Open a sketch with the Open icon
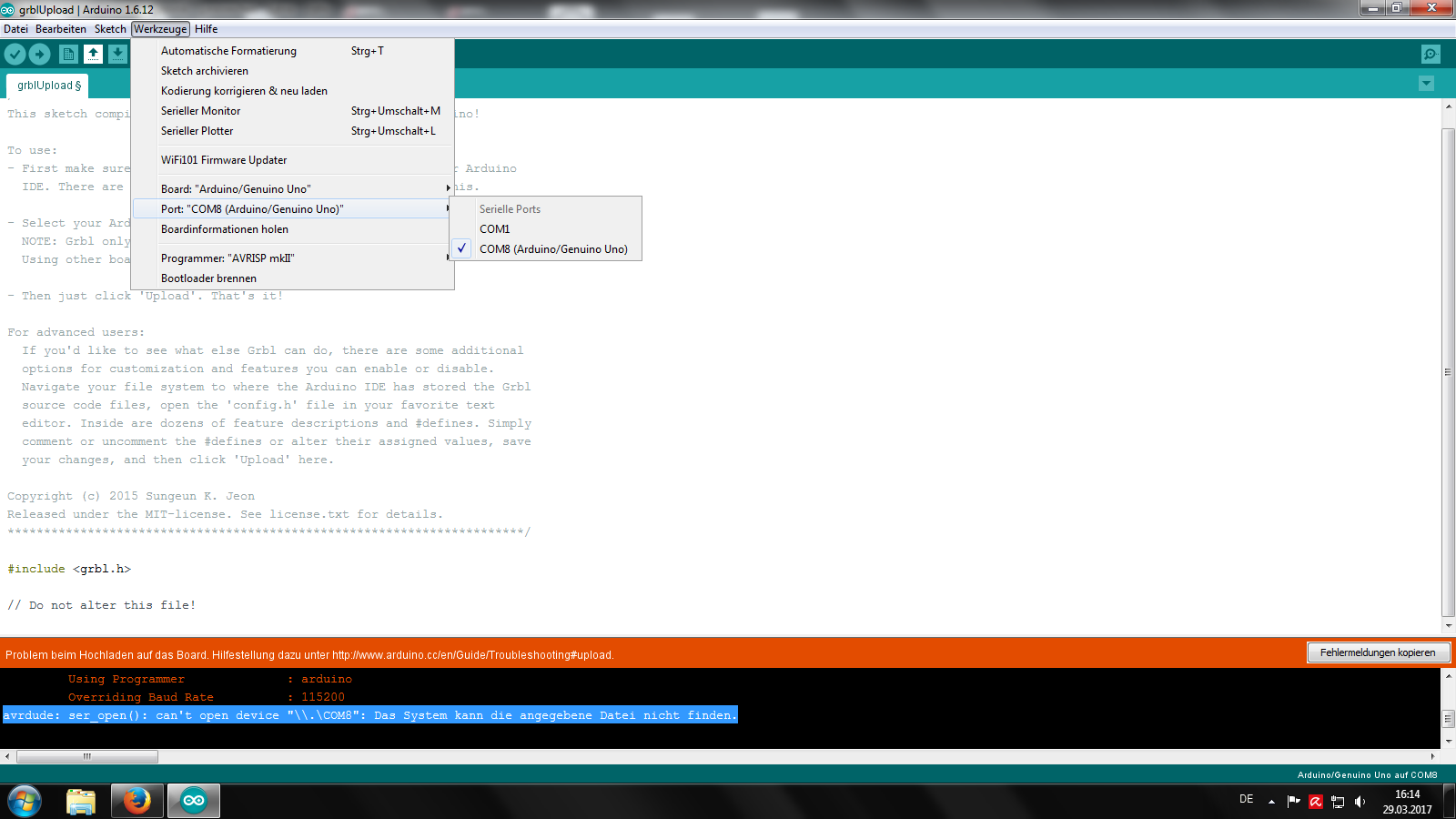This screenshot has height=819, width=1456. pyautogui.click(x=93, y=54)
